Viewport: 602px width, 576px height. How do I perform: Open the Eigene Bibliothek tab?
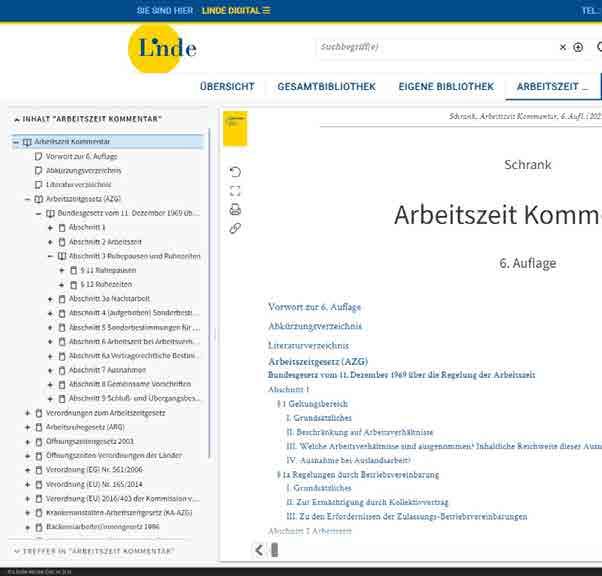[446, 87]
